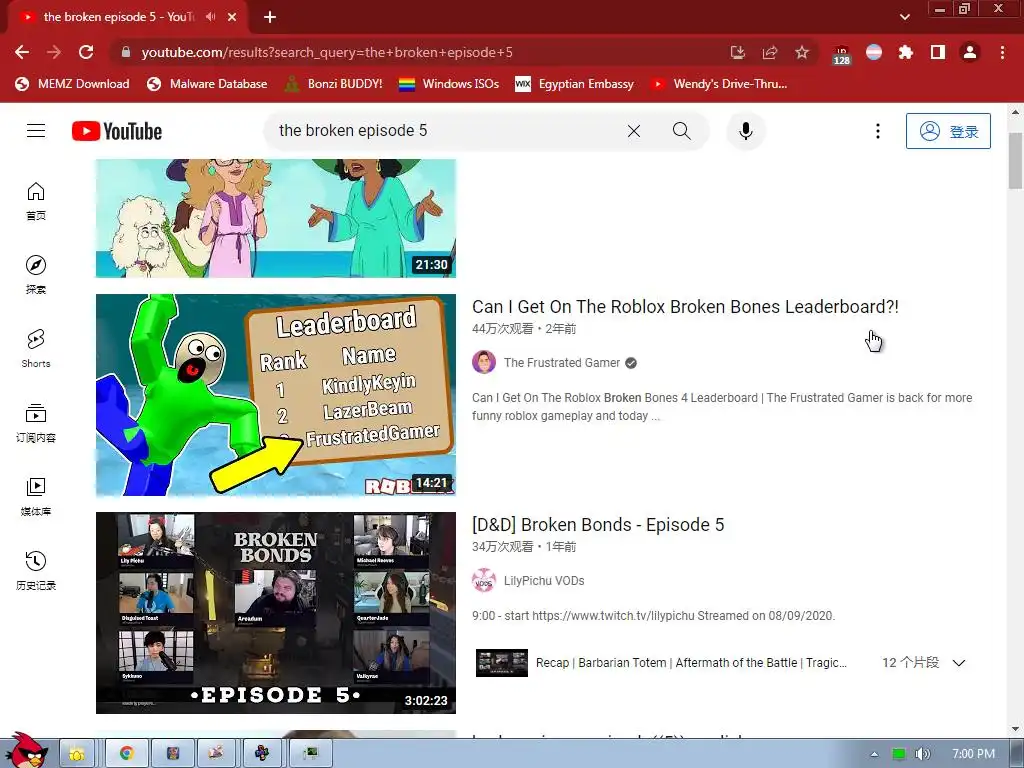Open Wendy's Drive-Thru bookmark

719,84
